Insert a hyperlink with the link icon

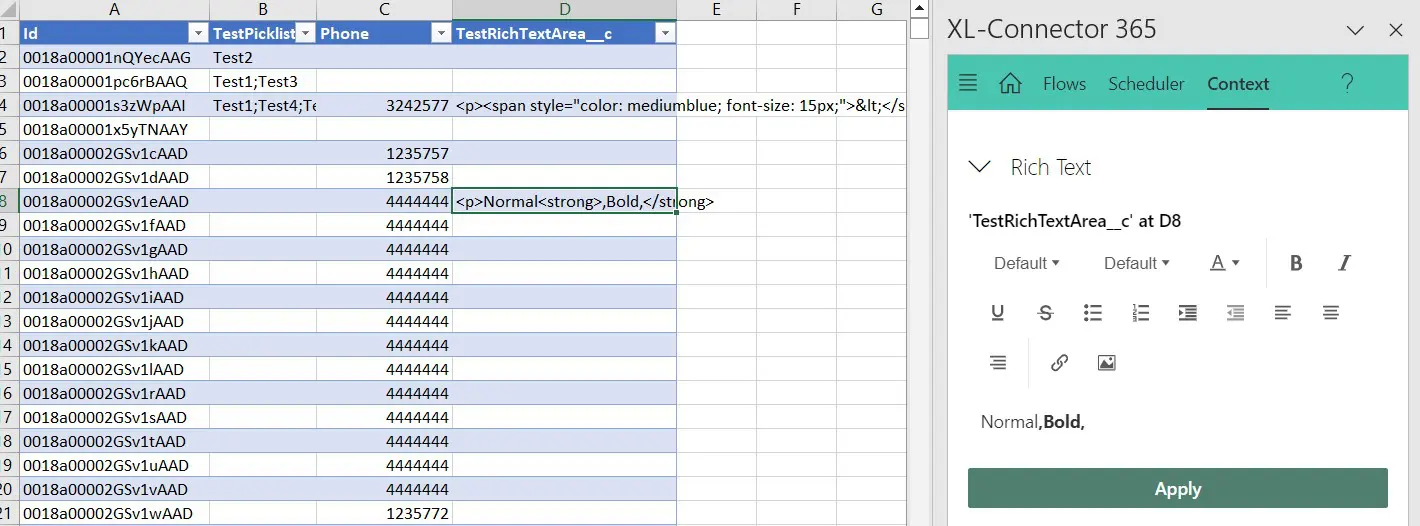[1060, 363]
